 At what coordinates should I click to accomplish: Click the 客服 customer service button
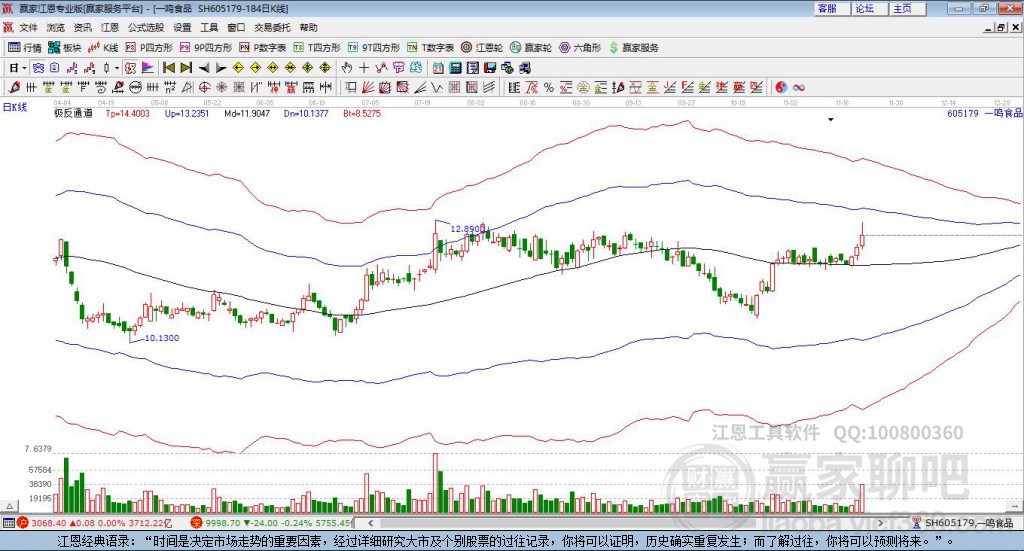click(831, 8)
